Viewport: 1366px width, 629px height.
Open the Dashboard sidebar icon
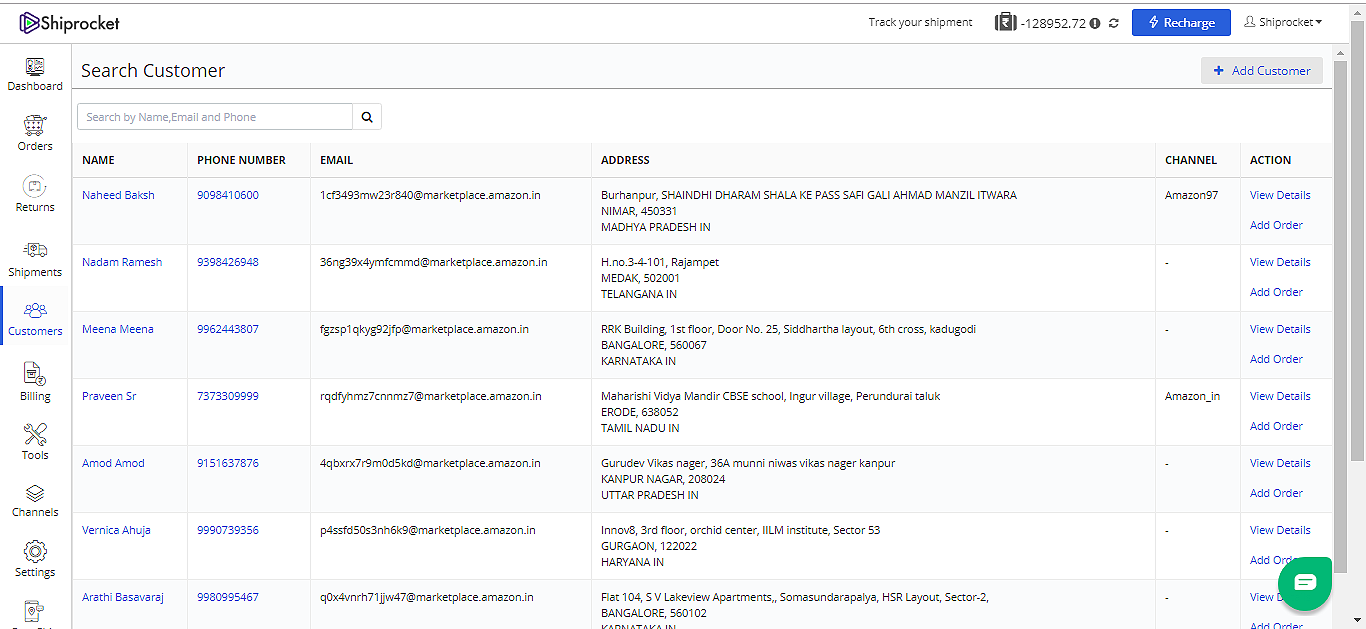pos(35,67)
